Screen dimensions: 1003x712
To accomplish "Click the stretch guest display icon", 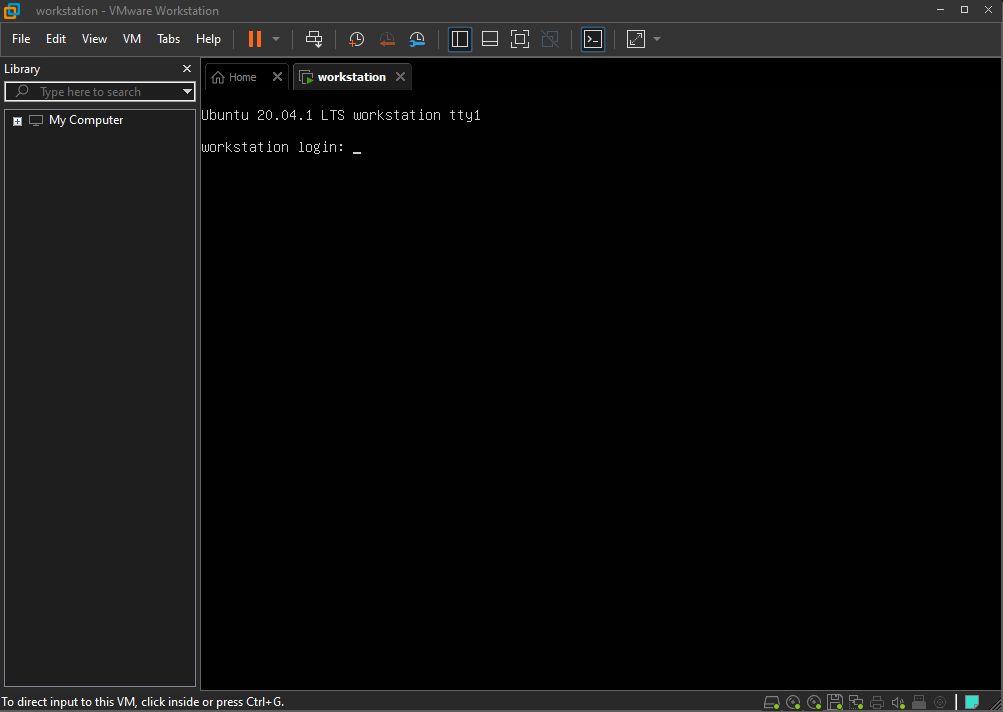I will click(x=636, y=39).
